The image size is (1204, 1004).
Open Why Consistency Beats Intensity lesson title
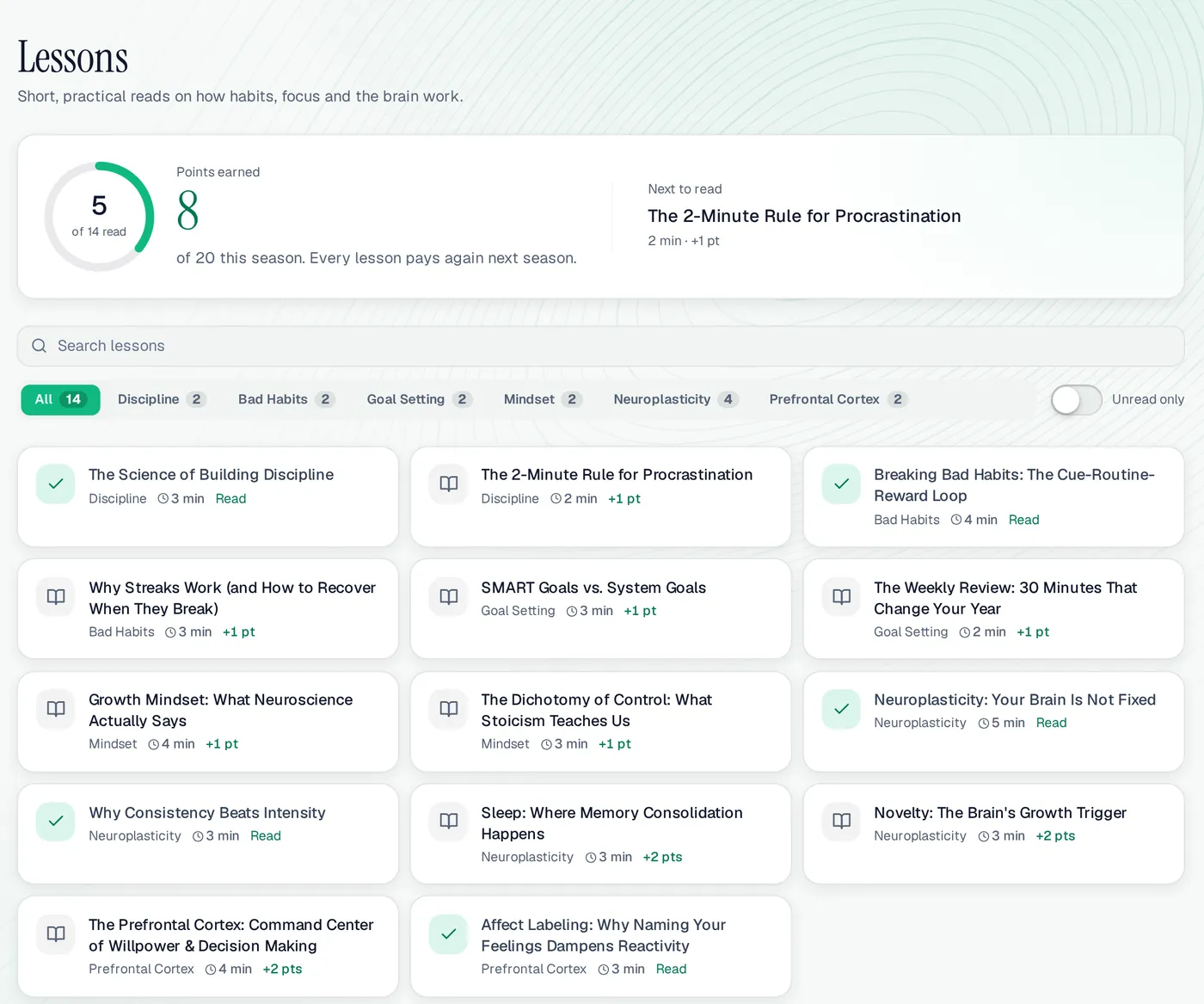207,813
